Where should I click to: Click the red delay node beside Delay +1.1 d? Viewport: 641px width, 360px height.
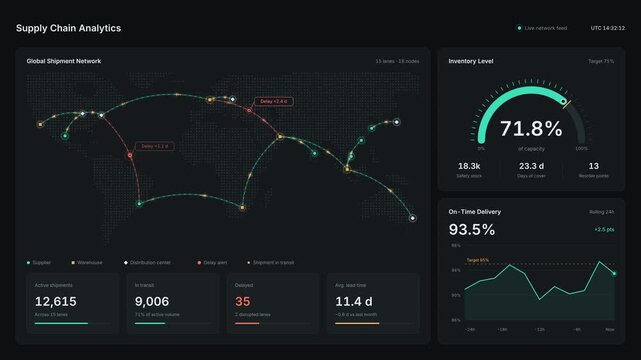click(x=130, y=155)
